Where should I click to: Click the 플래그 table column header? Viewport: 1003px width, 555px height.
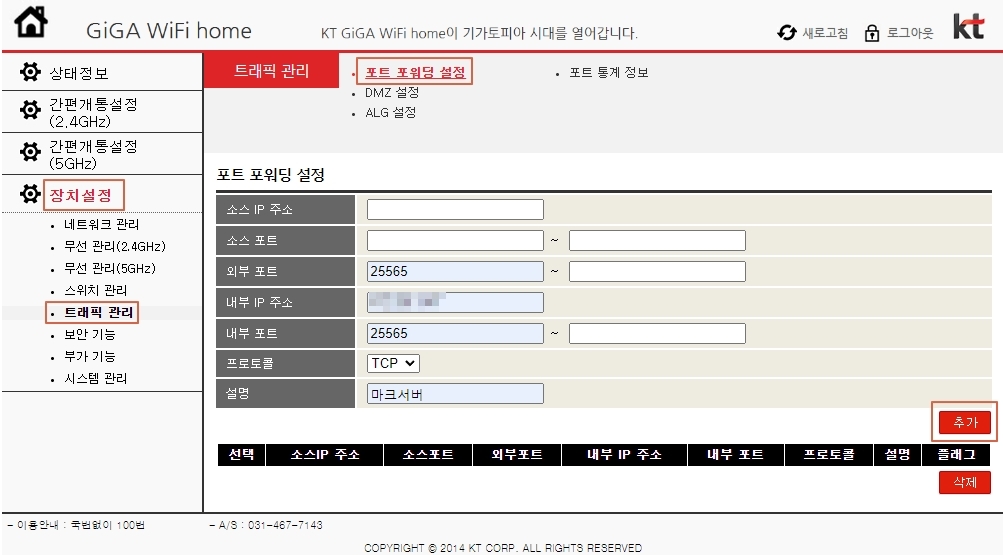click(x=956, y=455)
